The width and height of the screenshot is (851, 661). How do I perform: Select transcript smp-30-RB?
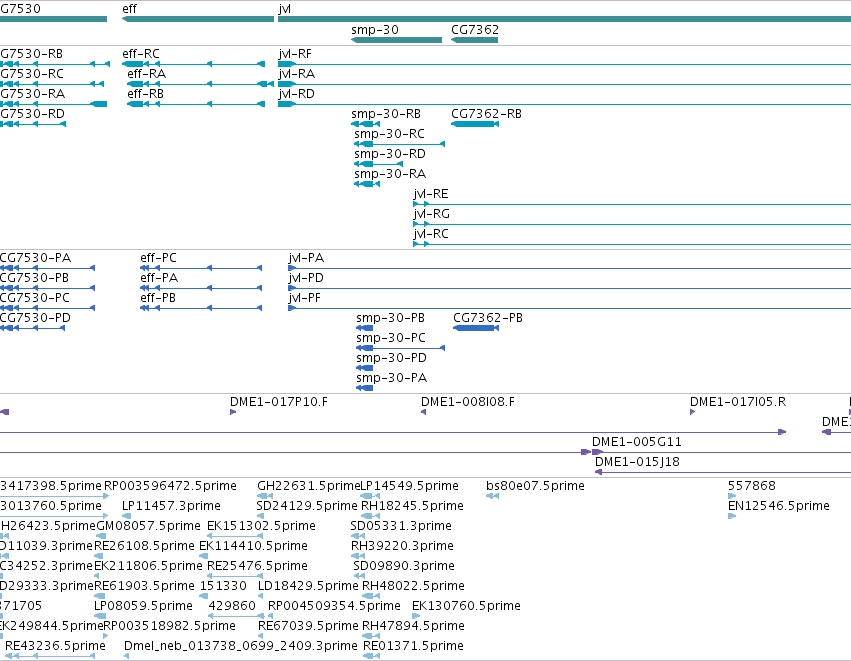coord(365,124)
